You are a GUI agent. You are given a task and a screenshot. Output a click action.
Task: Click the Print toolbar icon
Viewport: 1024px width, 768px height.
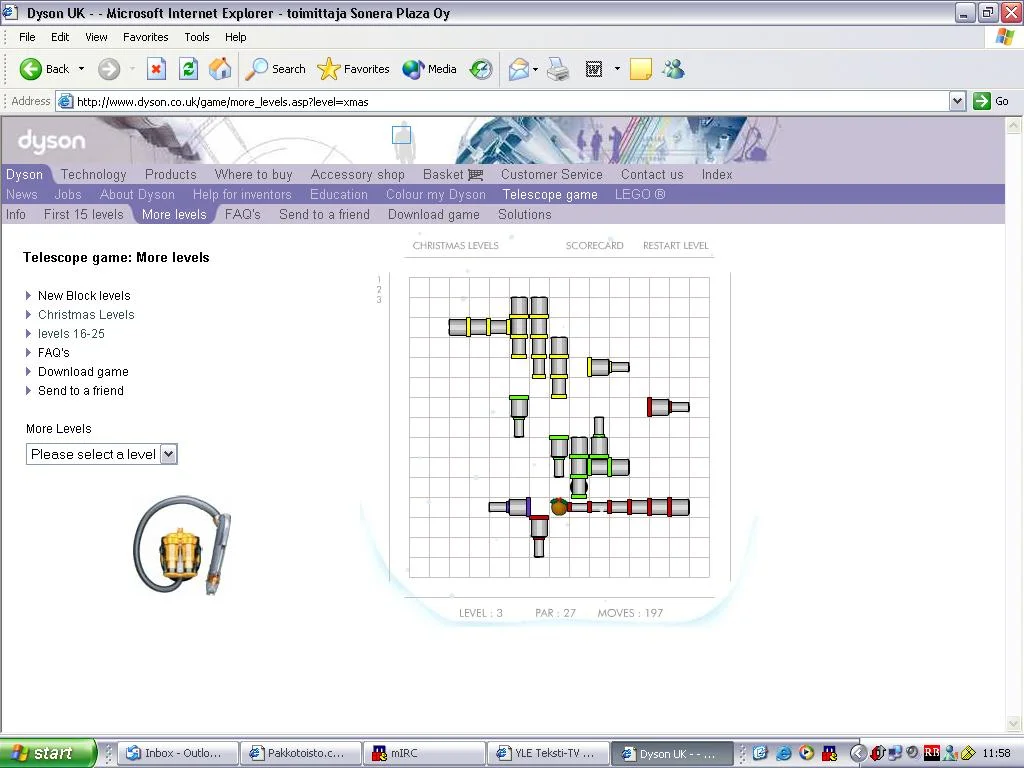coord(558,69)
